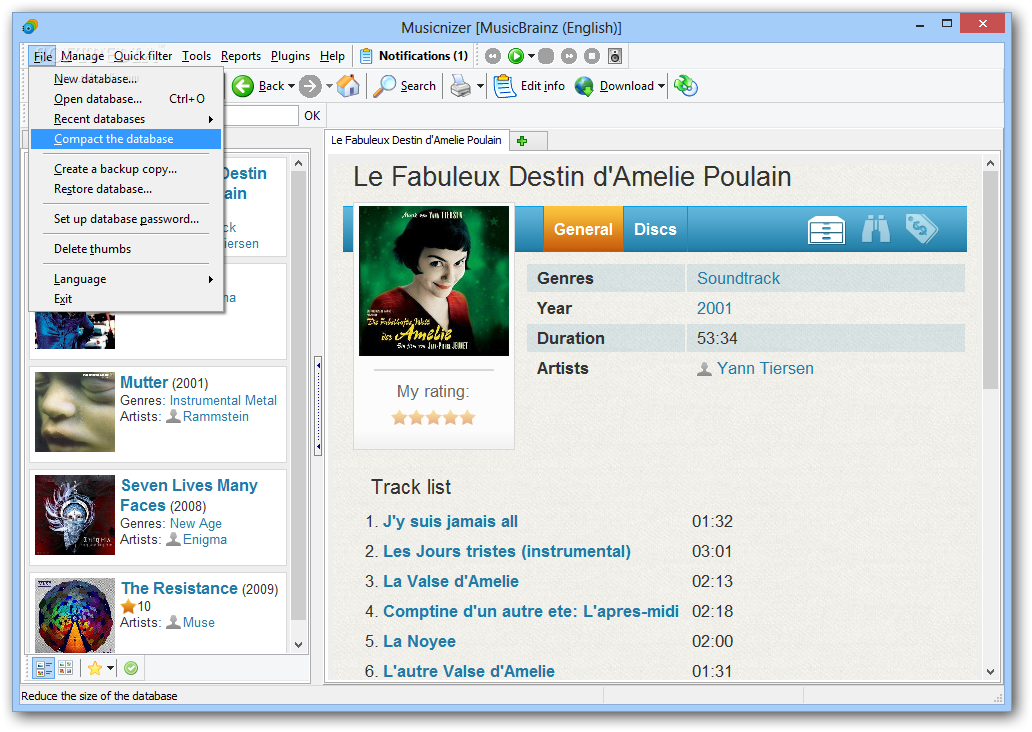Click the Amelie album cover

point(434,281)
